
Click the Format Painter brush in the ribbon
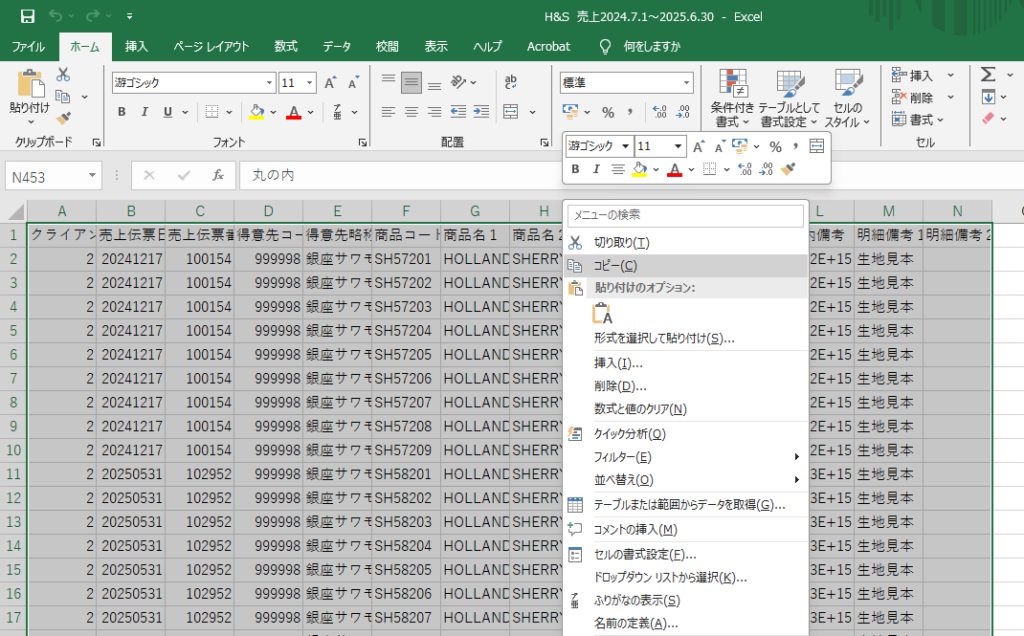[63, 119]
